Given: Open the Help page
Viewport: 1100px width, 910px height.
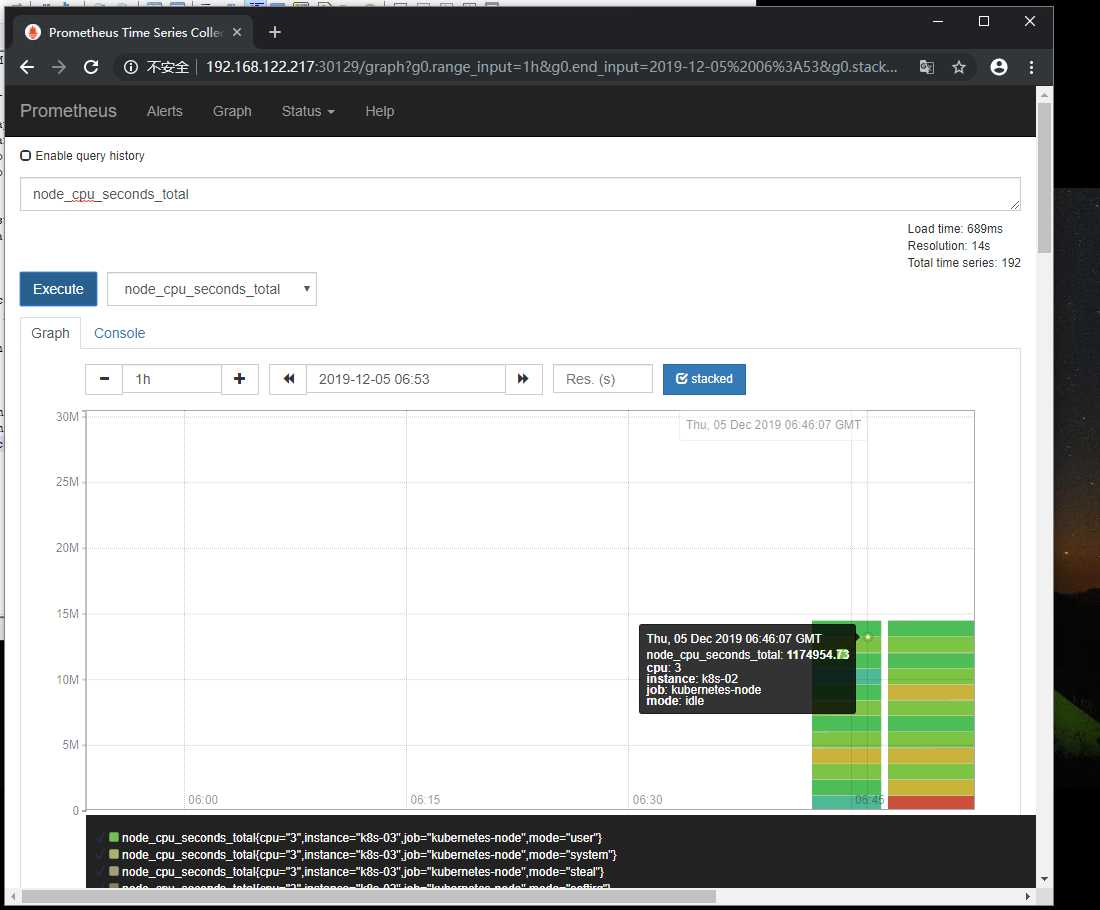Looking at the screenshot, I should click(x=380, y=111).
